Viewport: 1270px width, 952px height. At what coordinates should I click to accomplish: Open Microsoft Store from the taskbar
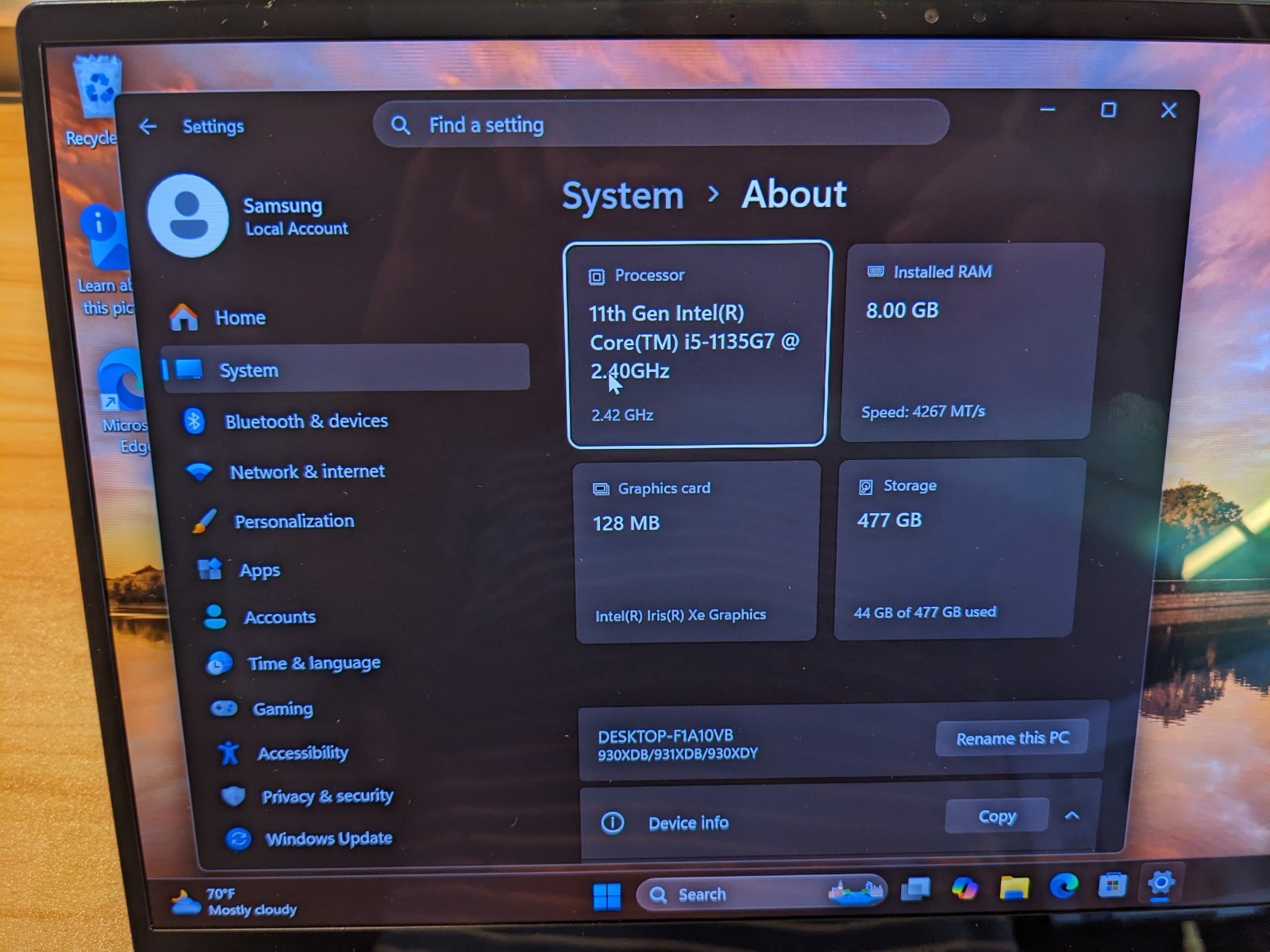click(x=1112, y=885)
